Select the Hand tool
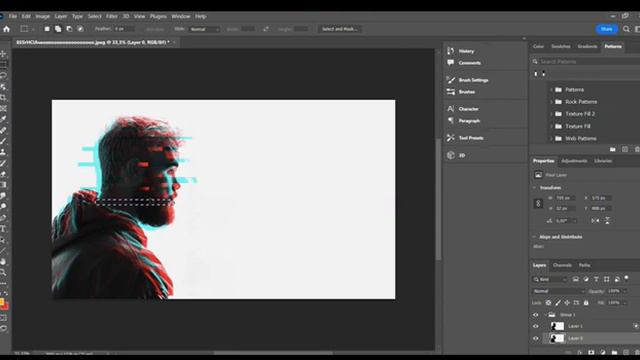Screen dimensions: 640x360 pos(3,261)
